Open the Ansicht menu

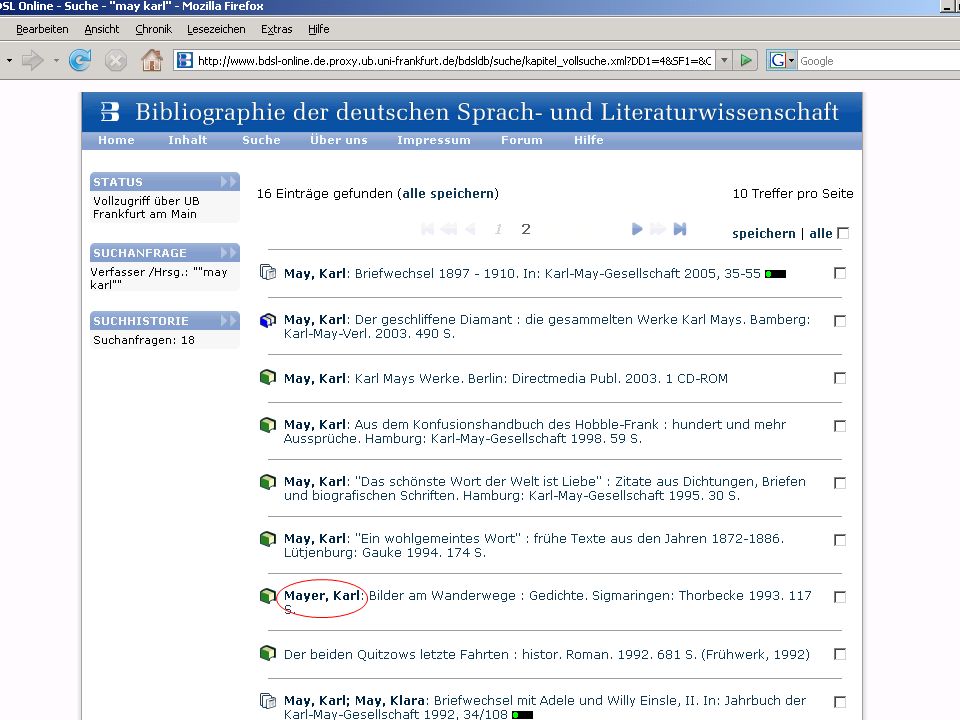[102, 29]
